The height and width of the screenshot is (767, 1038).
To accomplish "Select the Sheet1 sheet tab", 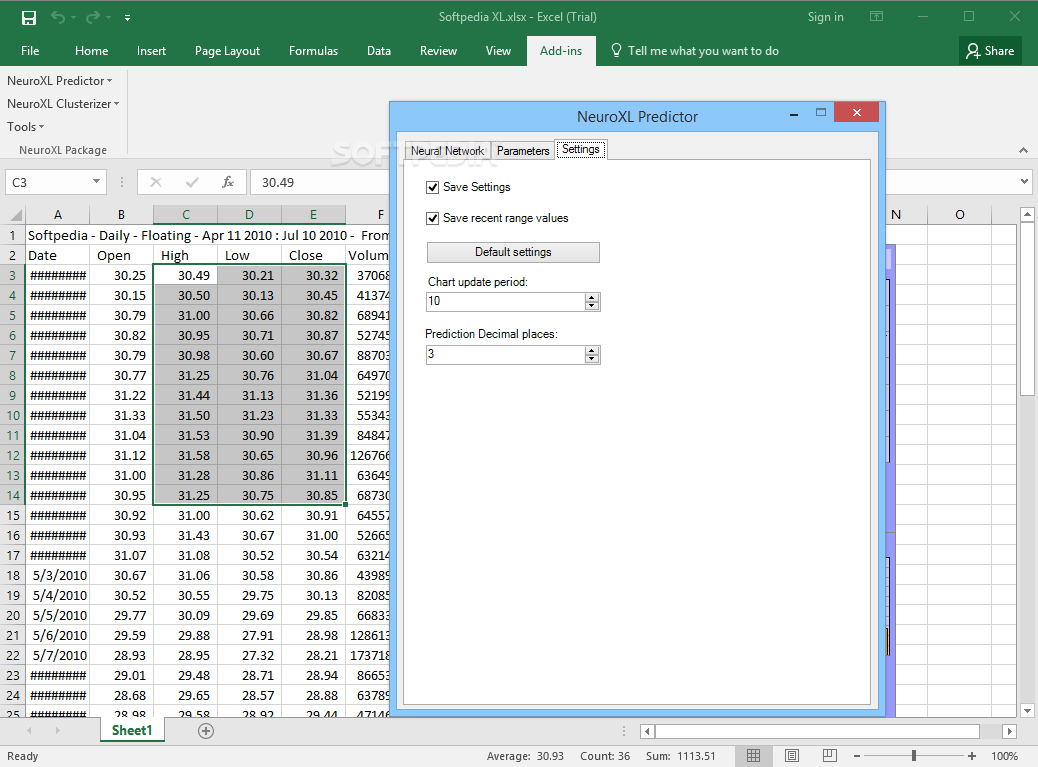I will [132, 731].
